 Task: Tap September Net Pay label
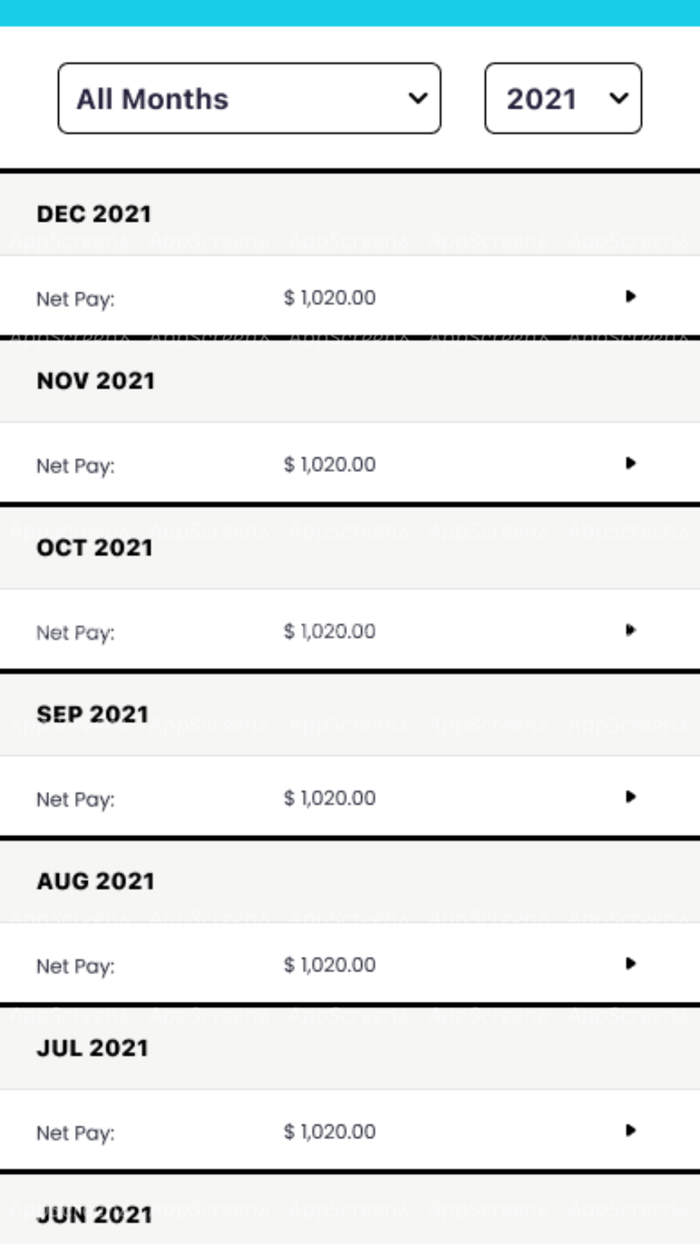[76, 800]
